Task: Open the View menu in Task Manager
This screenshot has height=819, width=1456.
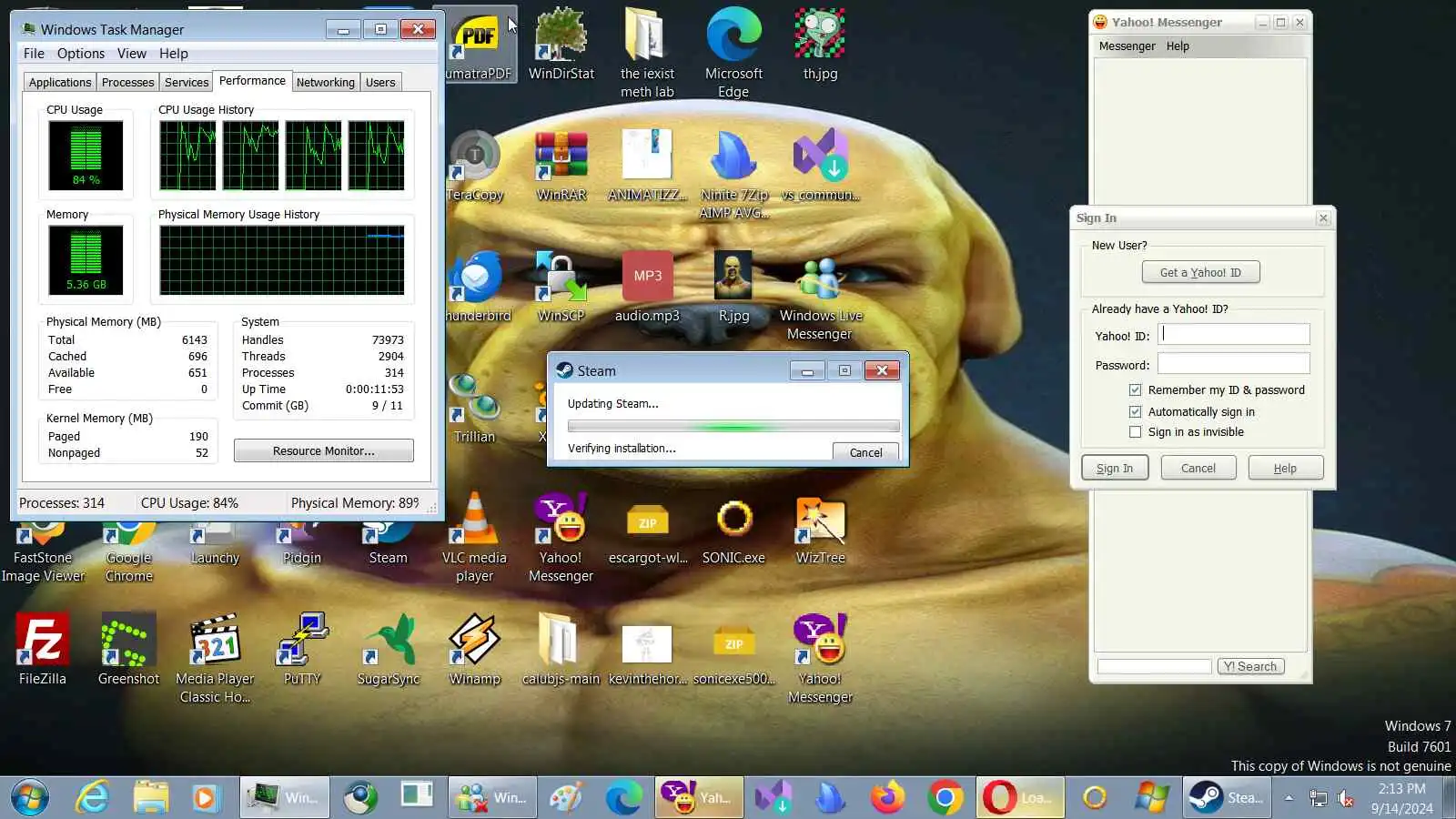Action: [131, 54]
